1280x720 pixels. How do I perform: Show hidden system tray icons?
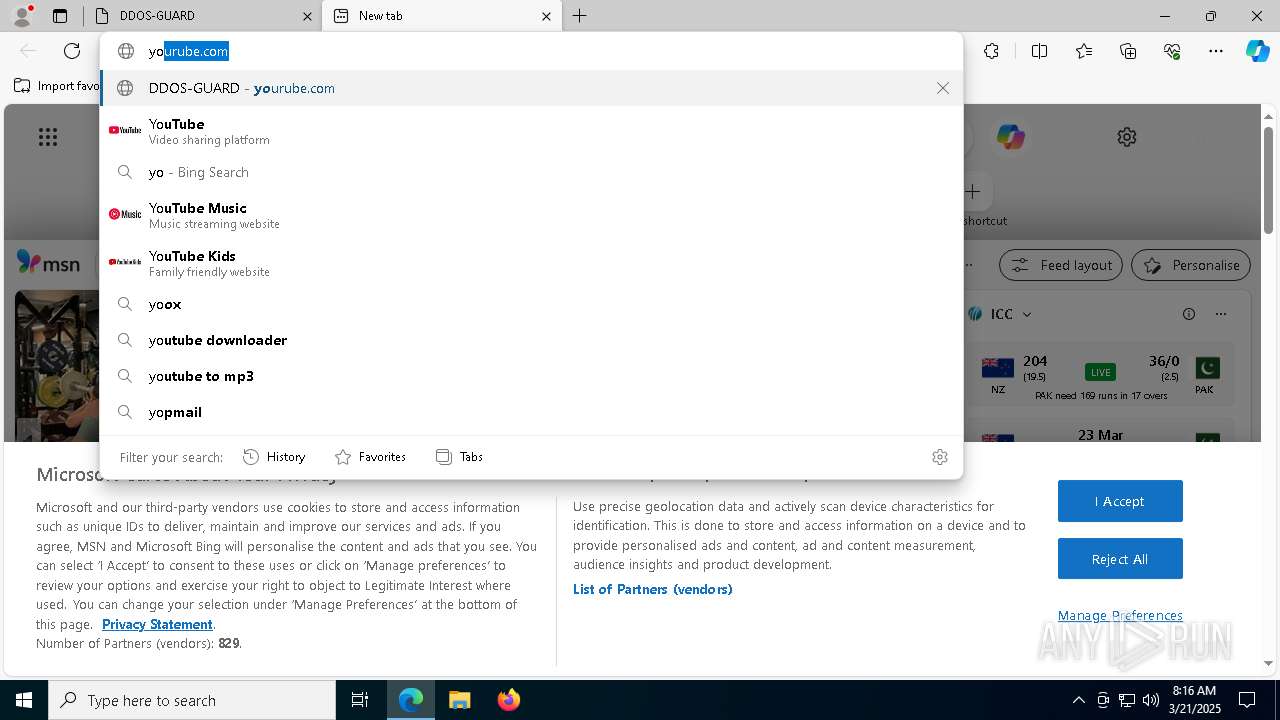coord(1078,700)
